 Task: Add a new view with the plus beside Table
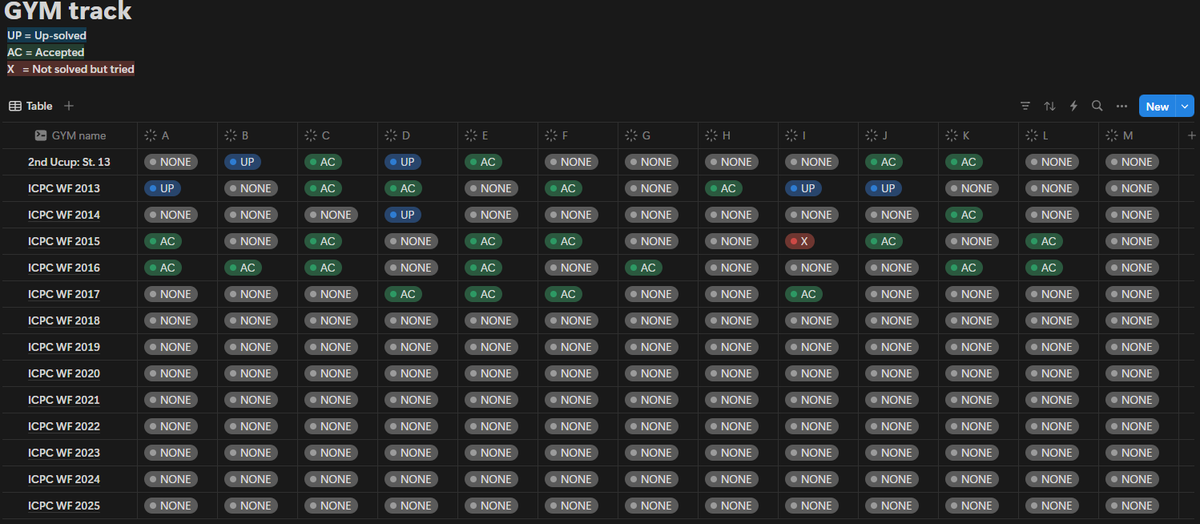pos(69,106)
